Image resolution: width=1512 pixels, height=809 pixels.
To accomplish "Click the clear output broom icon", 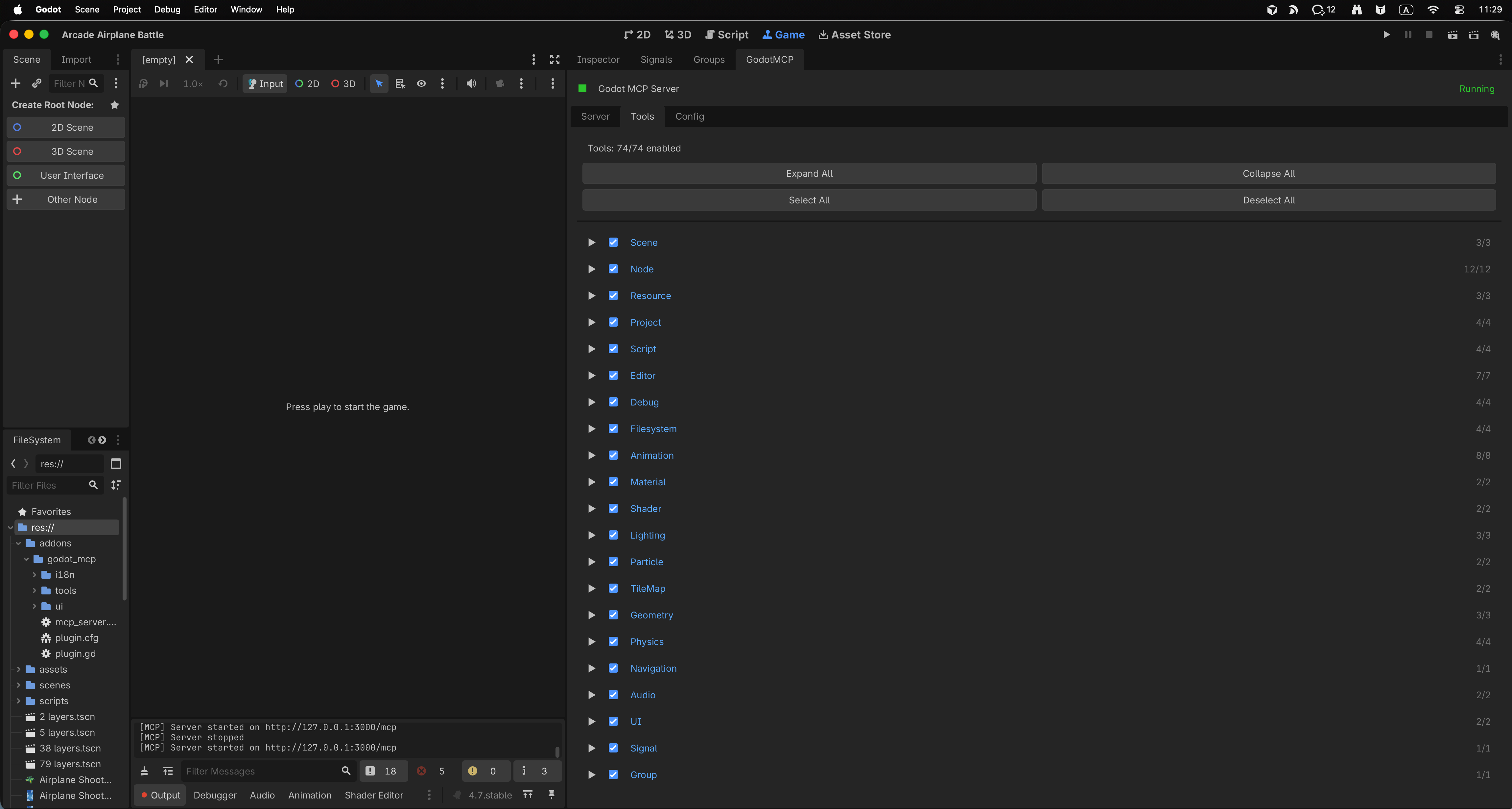I will coord(144,771).
